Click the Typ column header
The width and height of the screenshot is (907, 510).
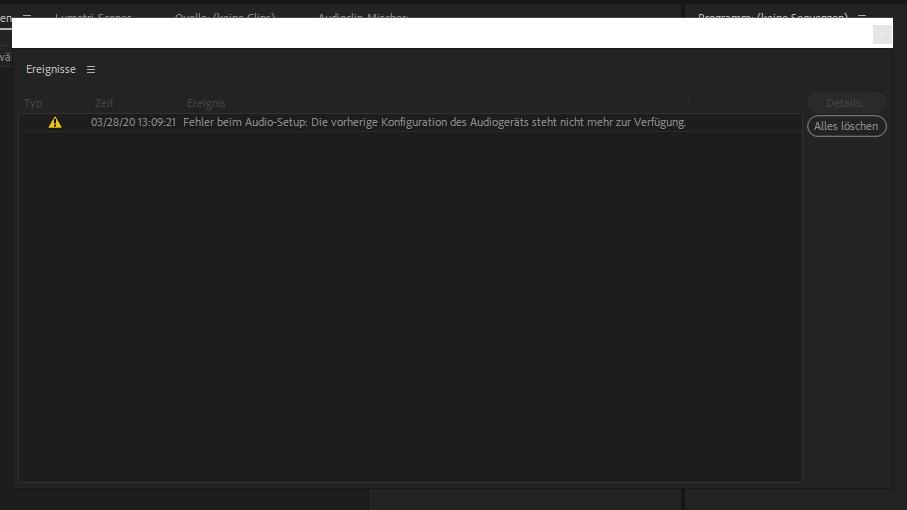[x=33, y=103]
